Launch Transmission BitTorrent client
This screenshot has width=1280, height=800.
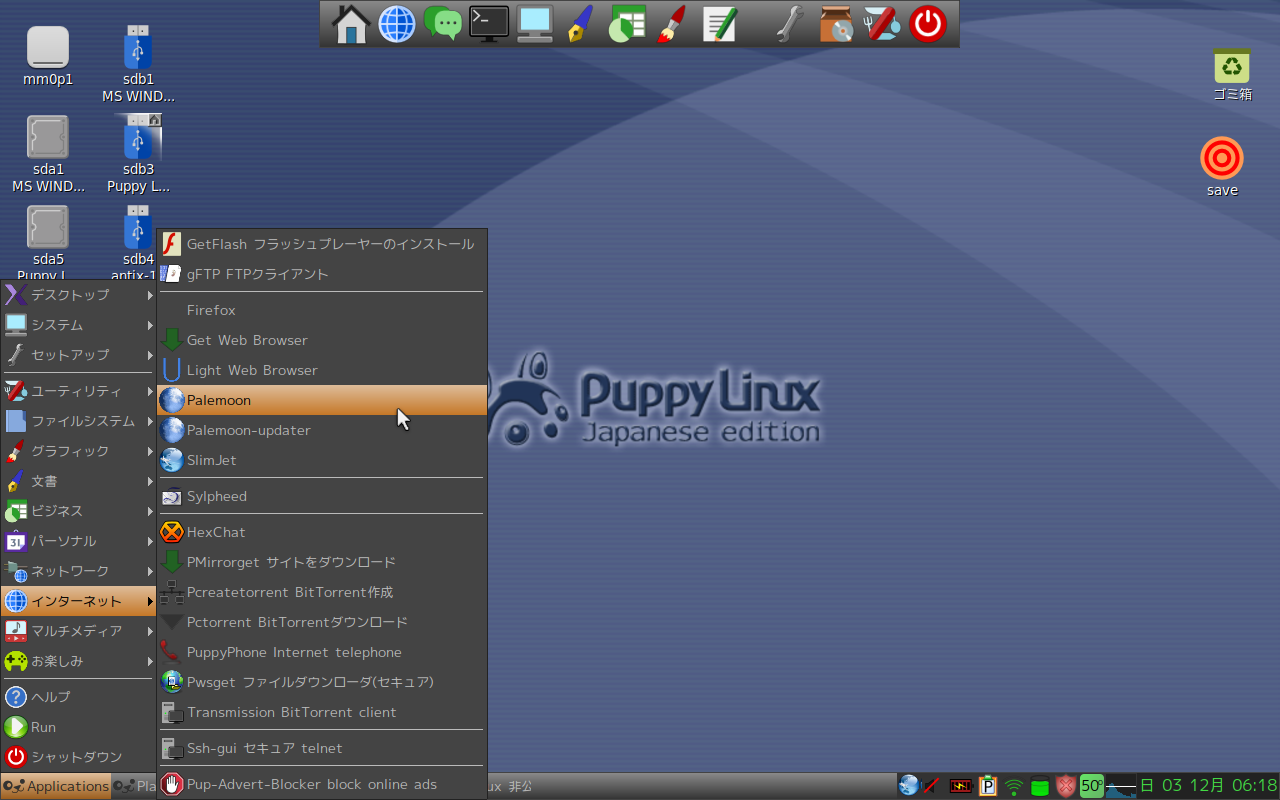point(322,712)
